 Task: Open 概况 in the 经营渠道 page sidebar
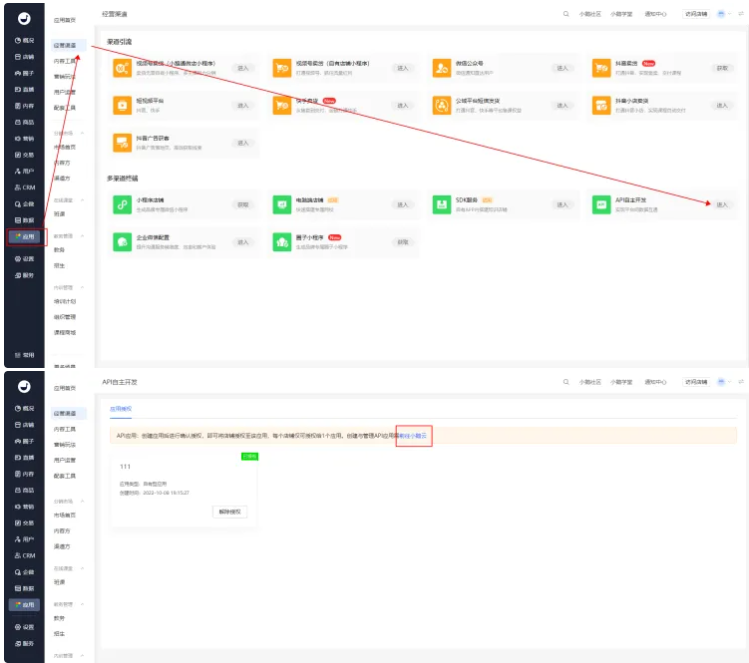point(24,41)
